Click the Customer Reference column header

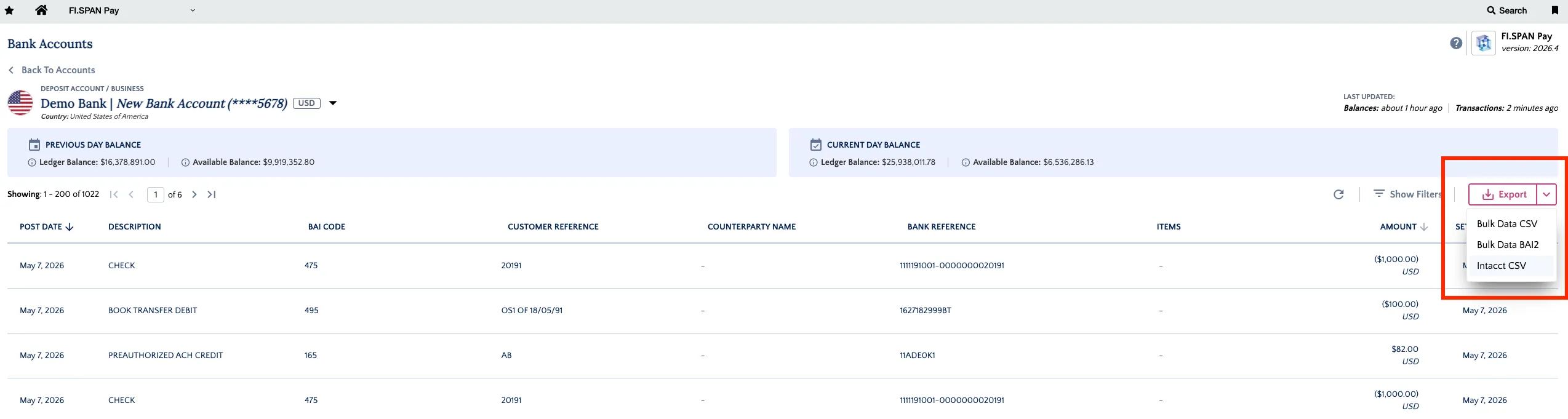pos(553,227)
